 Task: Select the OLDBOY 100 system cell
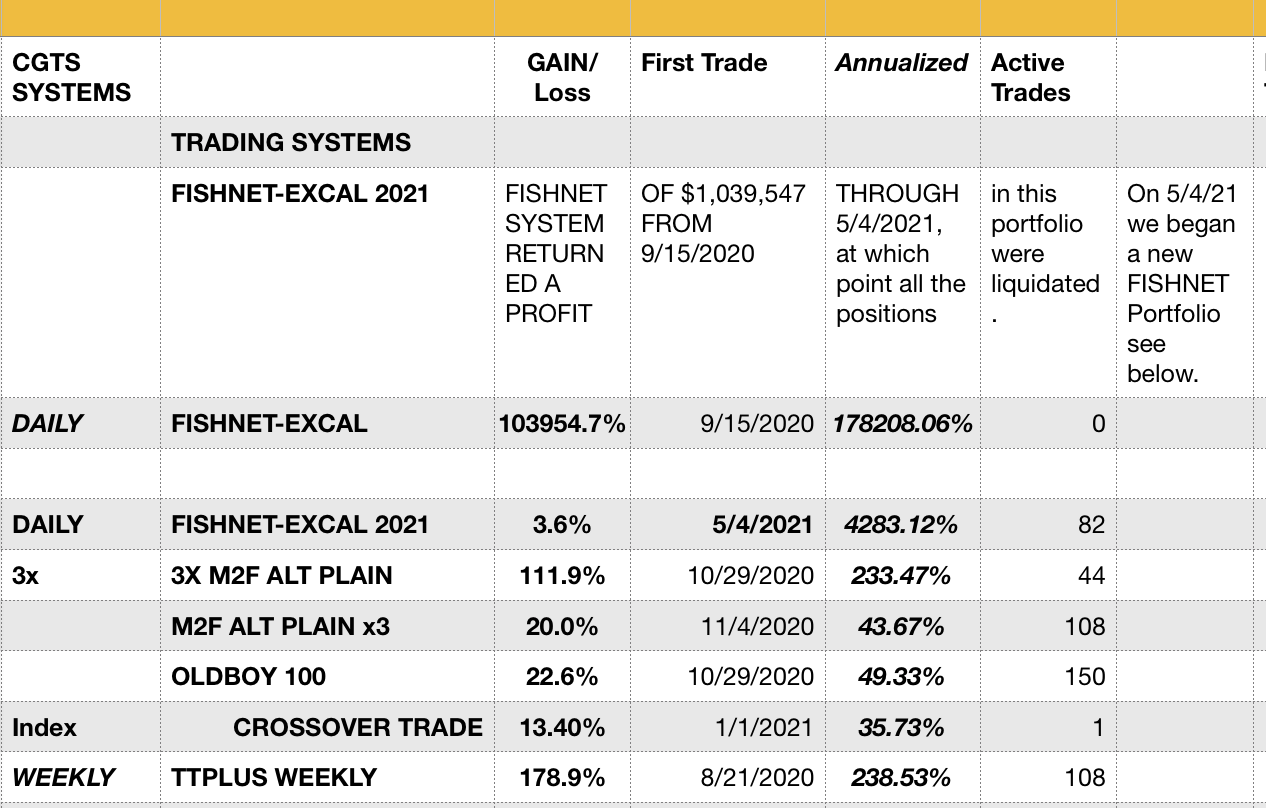point(327,676)
